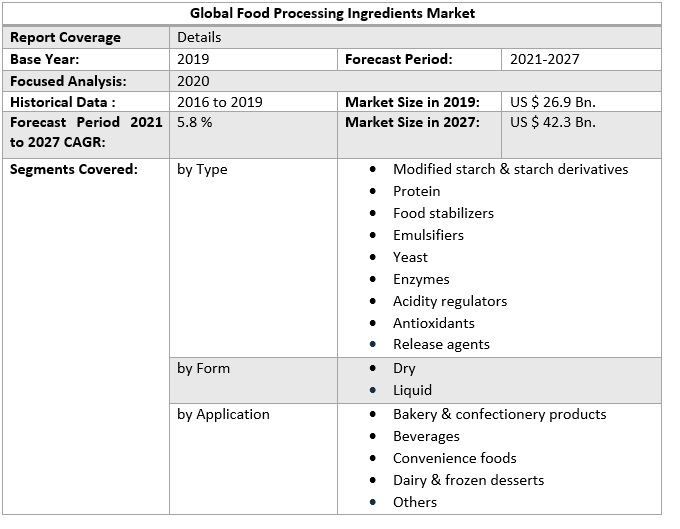
Task: Select Modified starch & starch derivatives item
Action: (x=510, y=169)
